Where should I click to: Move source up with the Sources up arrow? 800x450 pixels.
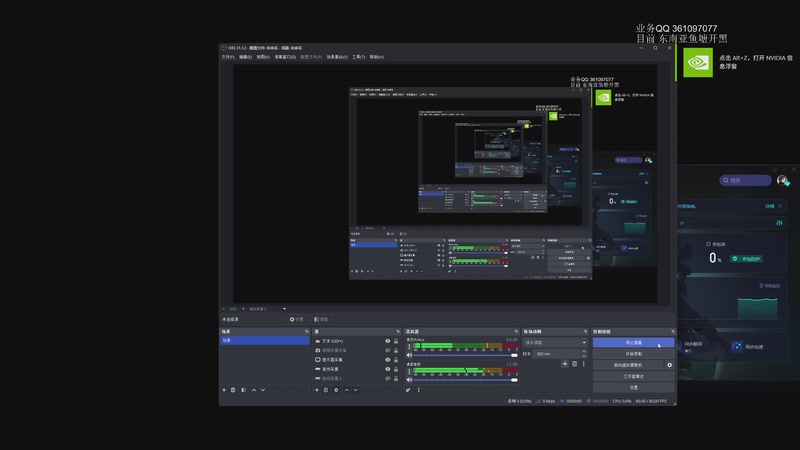[347, 390]
